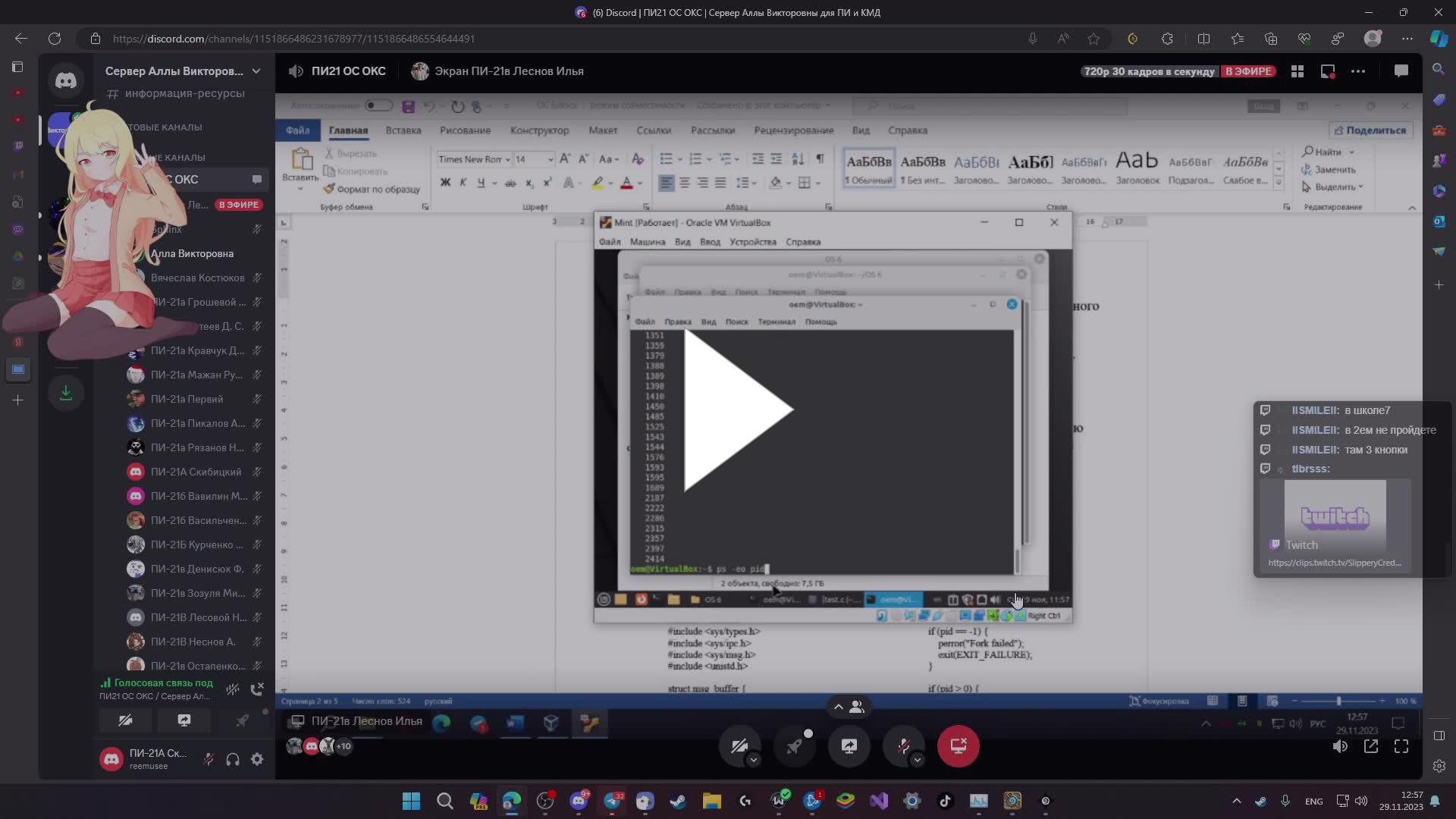
Task: Open the camera options dropdown arrow
Action: (x=753, y=760)
